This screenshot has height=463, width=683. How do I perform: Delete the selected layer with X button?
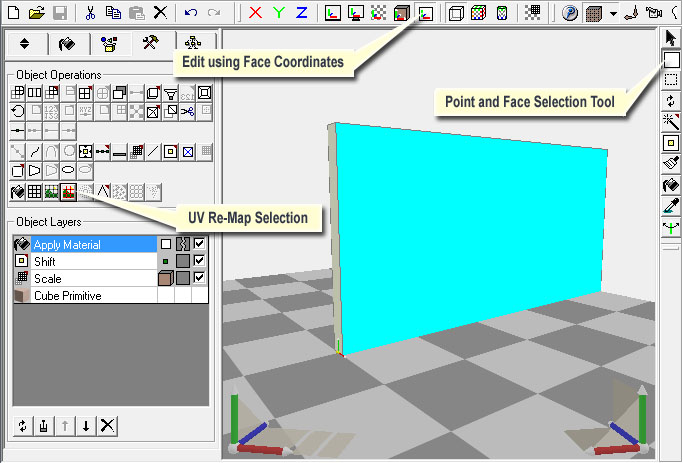[x=108, y=426]
